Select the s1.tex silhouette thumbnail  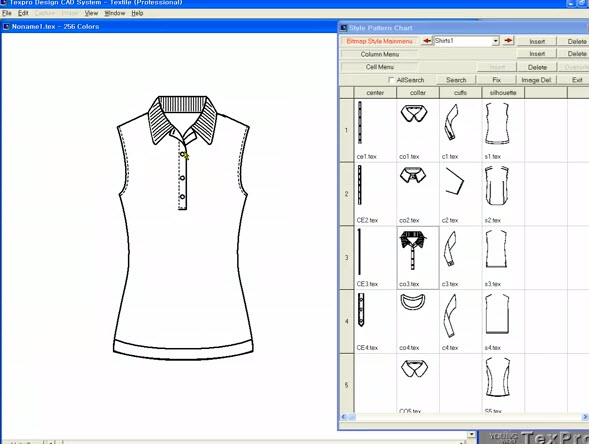pos(497,124)
